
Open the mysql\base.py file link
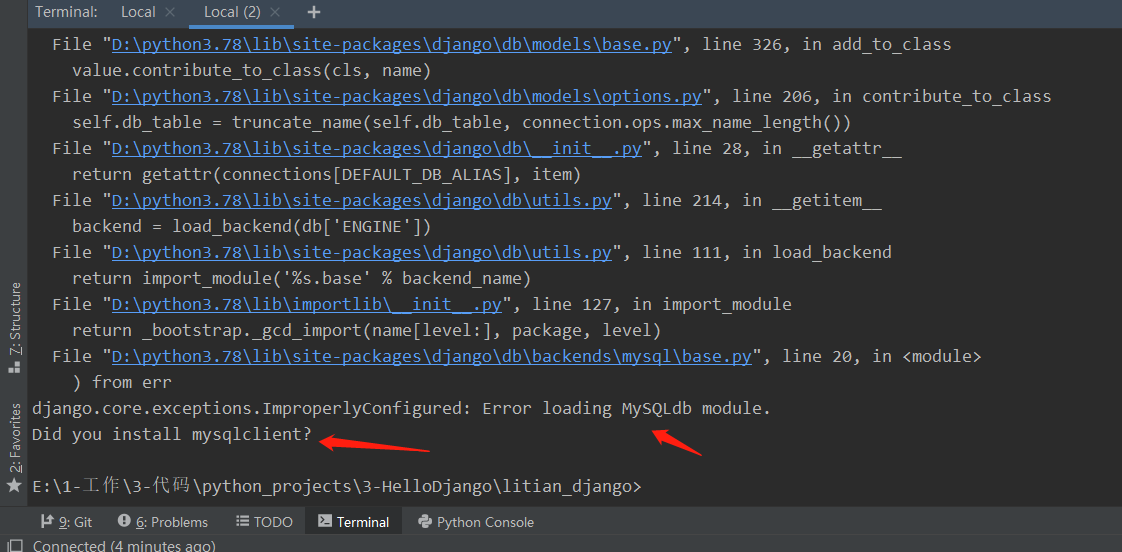click(x=431, y=356)
